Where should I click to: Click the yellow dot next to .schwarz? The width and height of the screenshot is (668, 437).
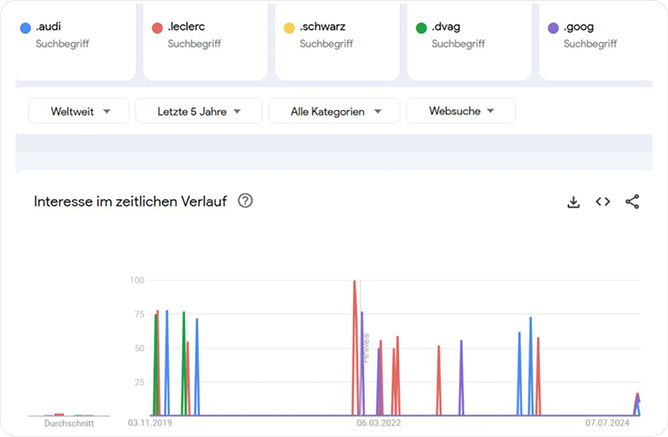[289, 28]
